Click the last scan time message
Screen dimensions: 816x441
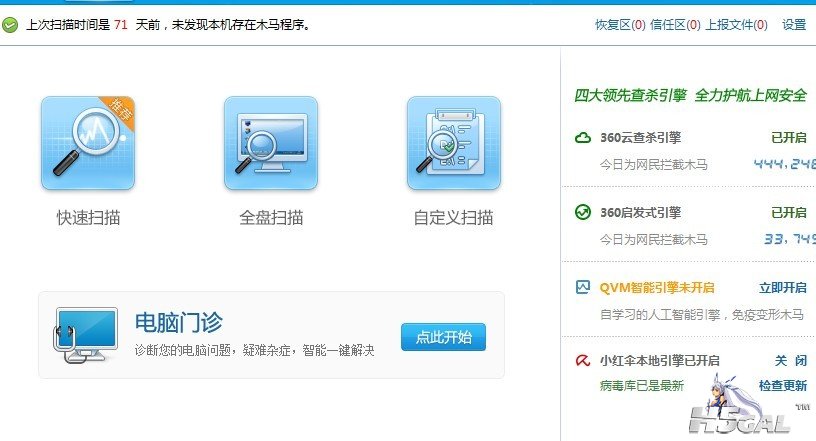169,24
